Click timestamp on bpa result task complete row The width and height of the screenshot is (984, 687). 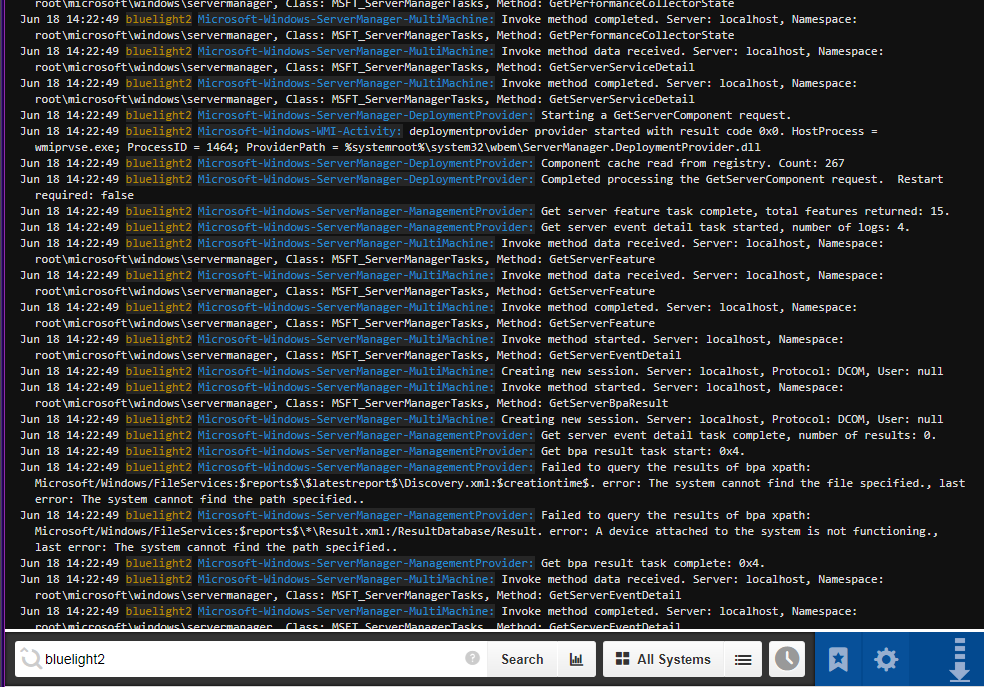(70, 563)
